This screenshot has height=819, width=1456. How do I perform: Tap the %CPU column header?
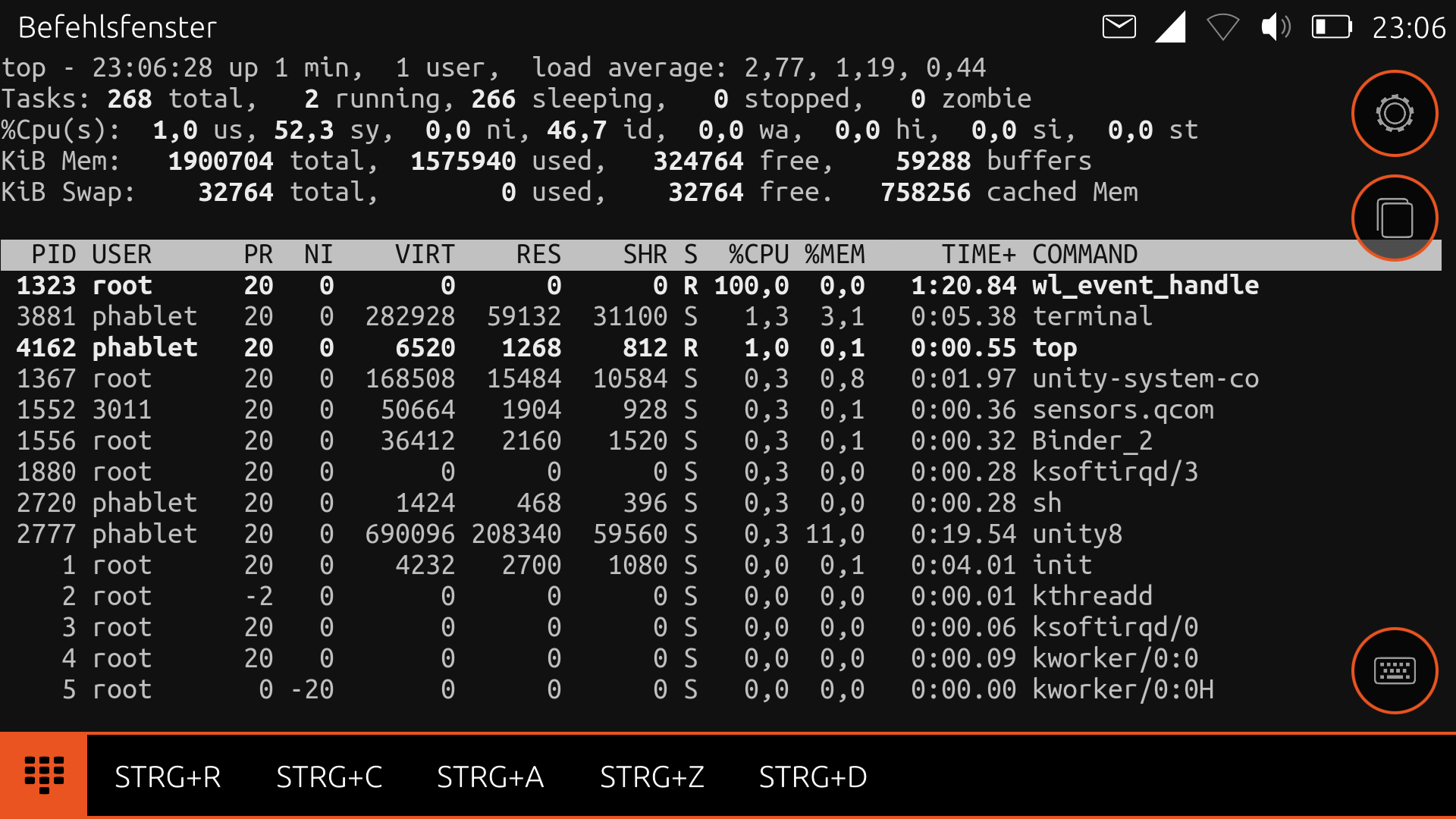point(758,255)
